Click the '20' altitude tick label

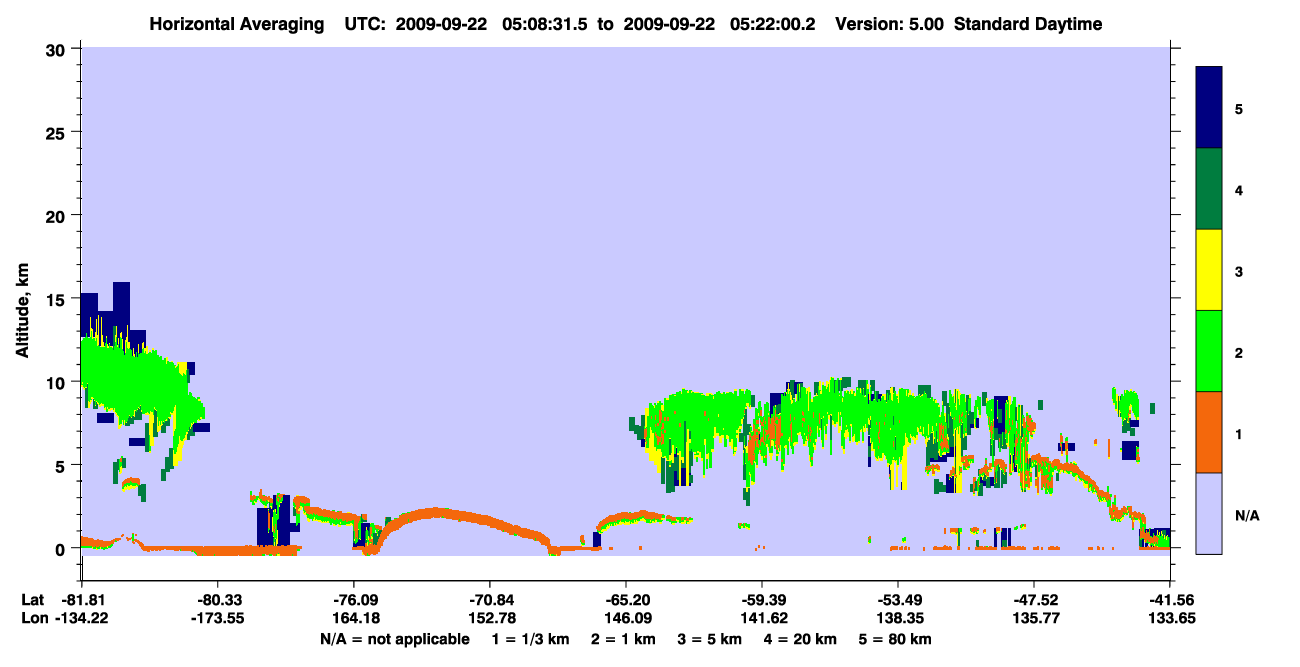tap(57, 215)
